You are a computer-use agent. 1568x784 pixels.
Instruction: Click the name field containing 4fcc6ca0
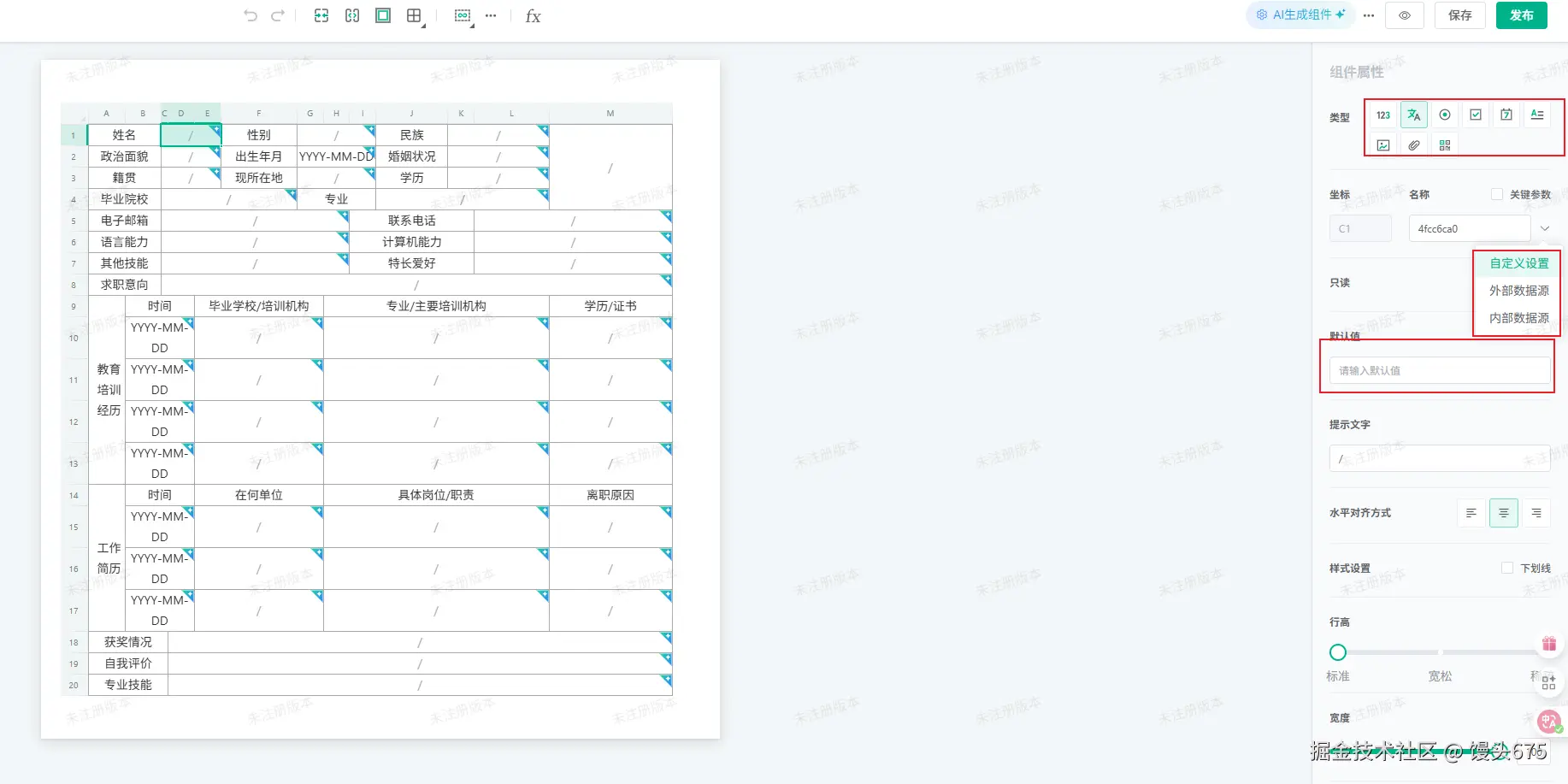click(x=1470, y=228)
